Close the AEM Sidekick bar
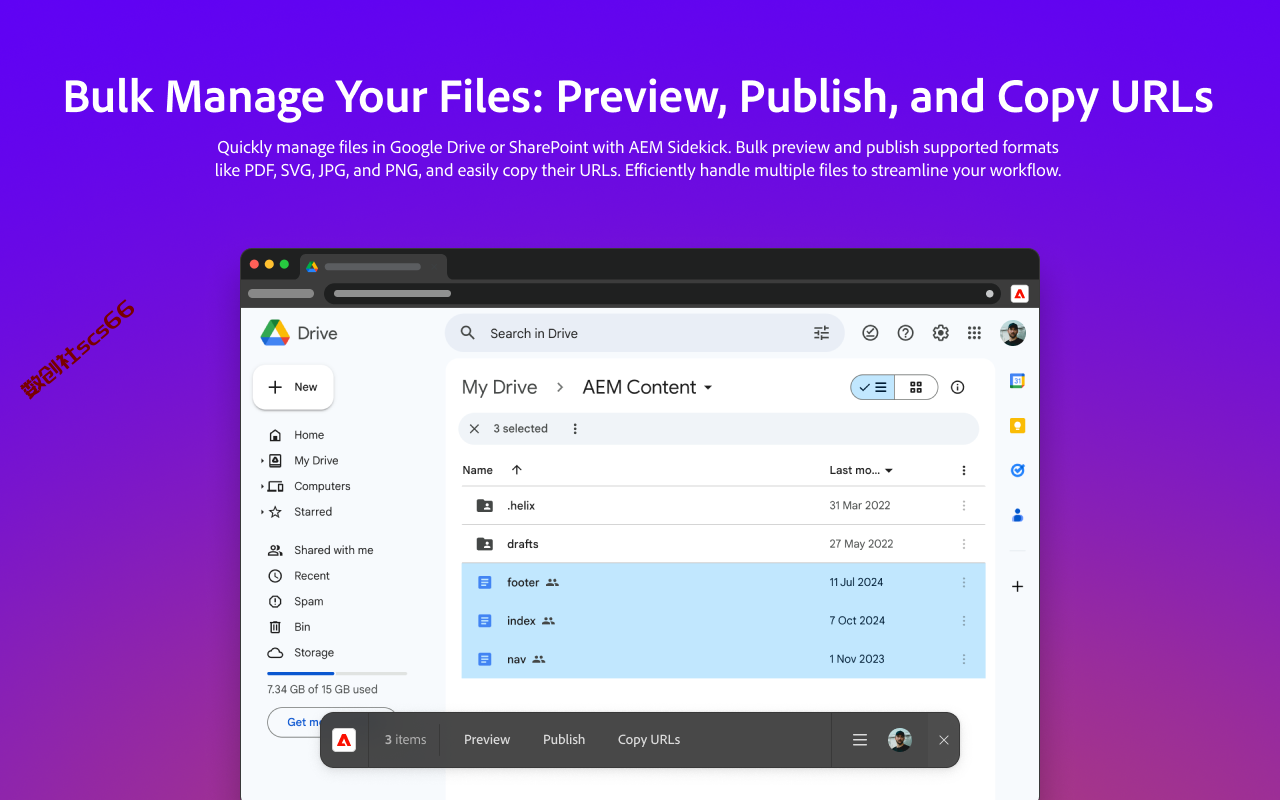 943,740
